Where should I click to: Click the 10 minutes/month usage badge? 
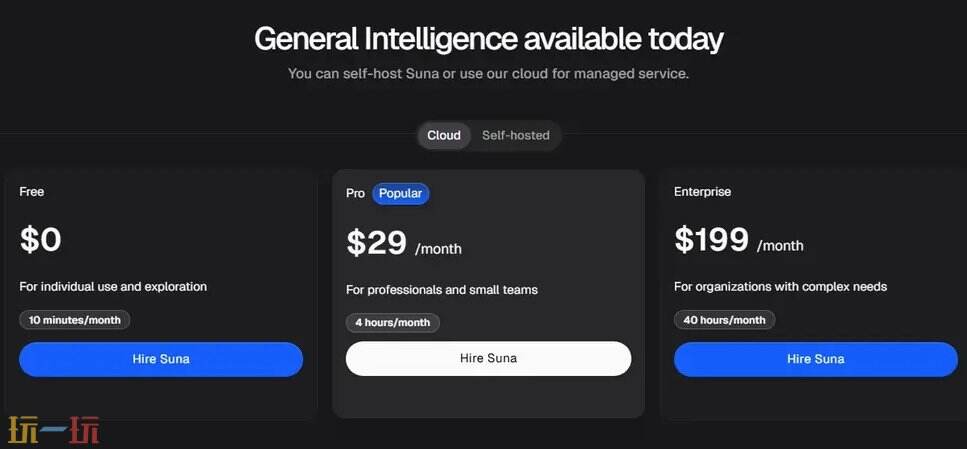tap(75, 320)
